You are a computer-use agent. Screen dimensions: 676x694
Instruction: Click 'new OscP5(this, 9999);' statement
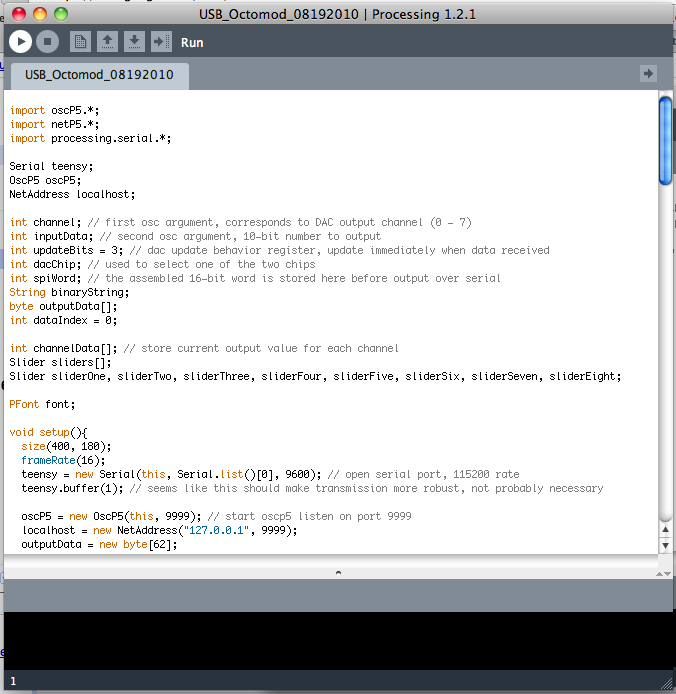click(135, 517)
